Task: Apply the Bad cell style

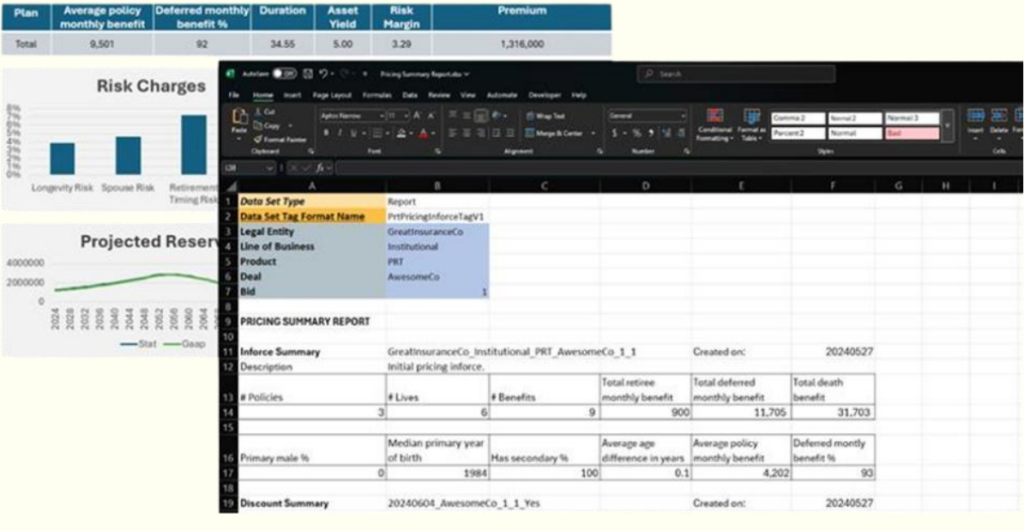Action: pyautogui.click(x=911, y=133)
